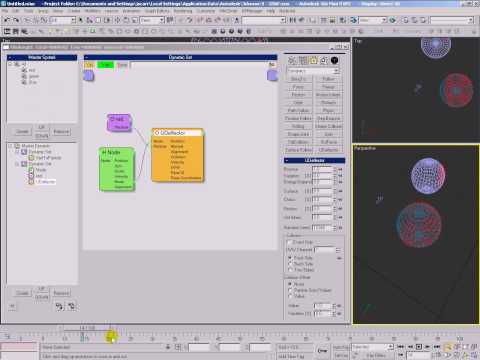Open the File menu

(x=5, y=11)
